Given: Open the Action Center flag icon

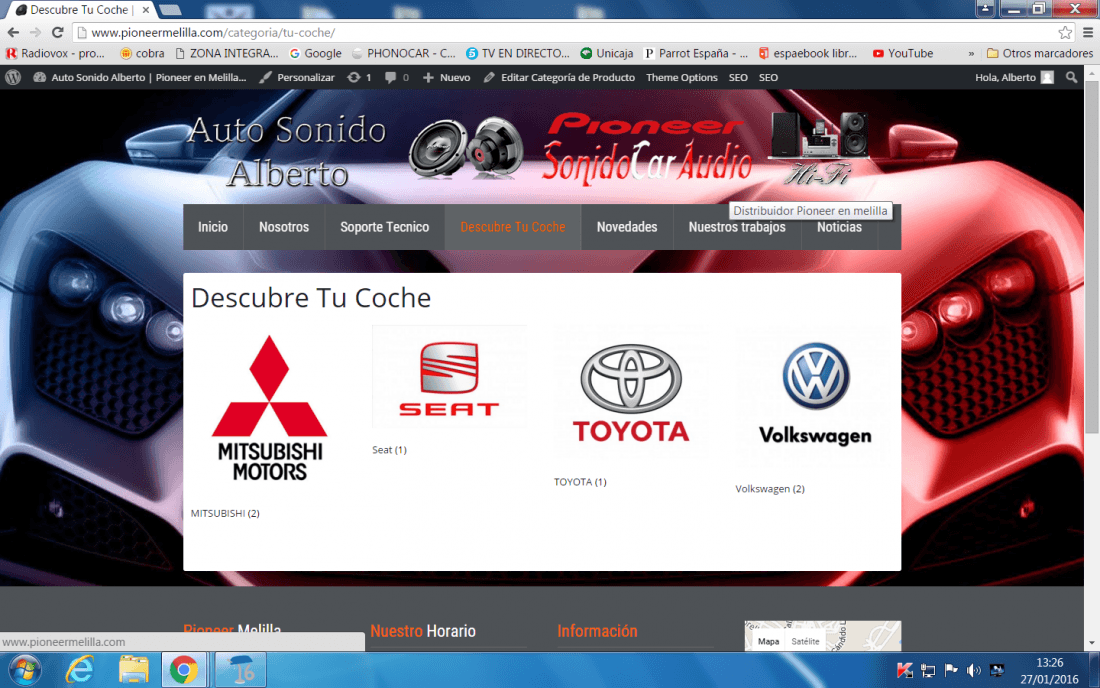Looking at the screenshot, I should pos(951,670).
